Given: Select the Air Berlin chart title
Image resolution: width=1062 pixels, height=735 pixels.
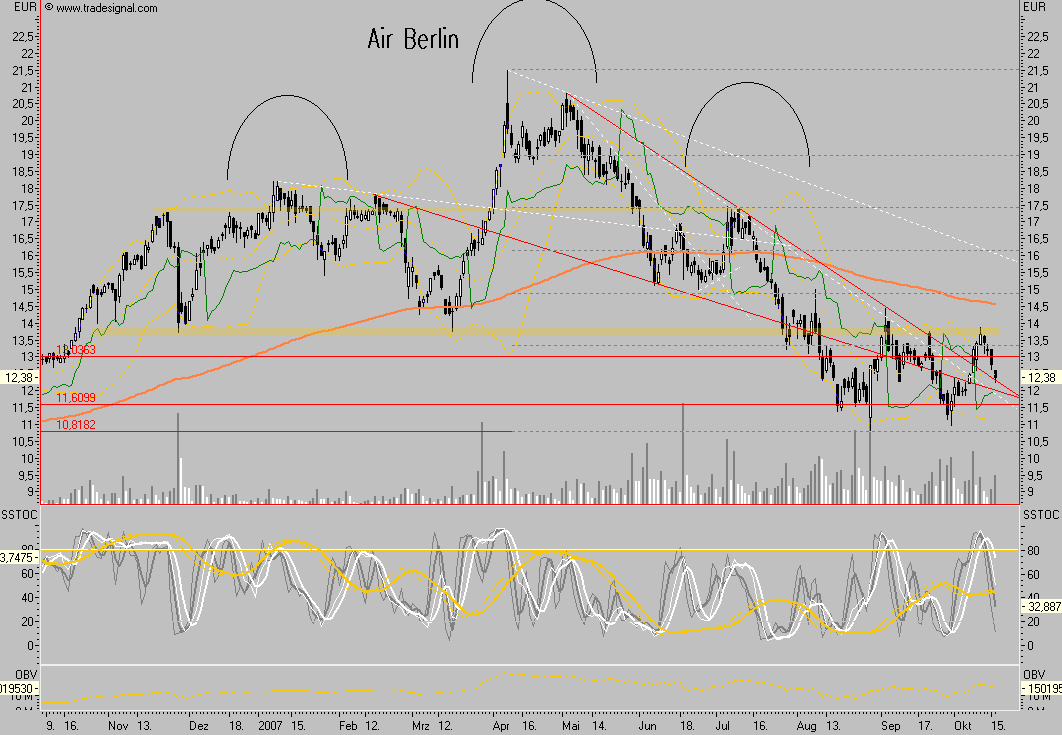Looking at the screenshot, I should [412, 39].
